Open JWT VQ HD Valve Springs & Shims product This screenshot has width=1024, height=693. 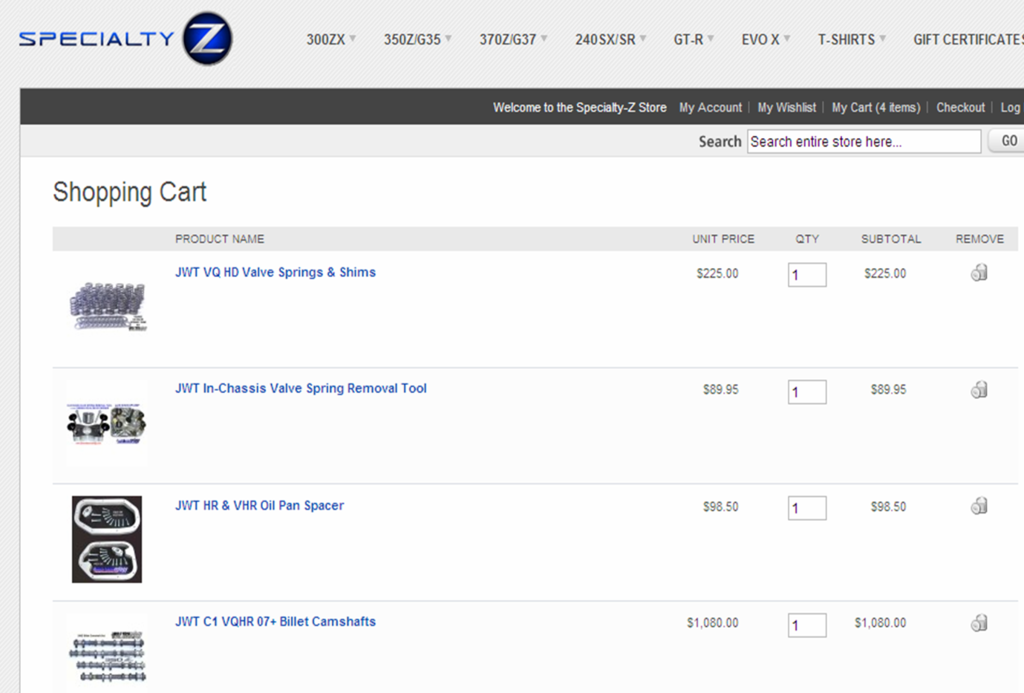tap(276, 272)
